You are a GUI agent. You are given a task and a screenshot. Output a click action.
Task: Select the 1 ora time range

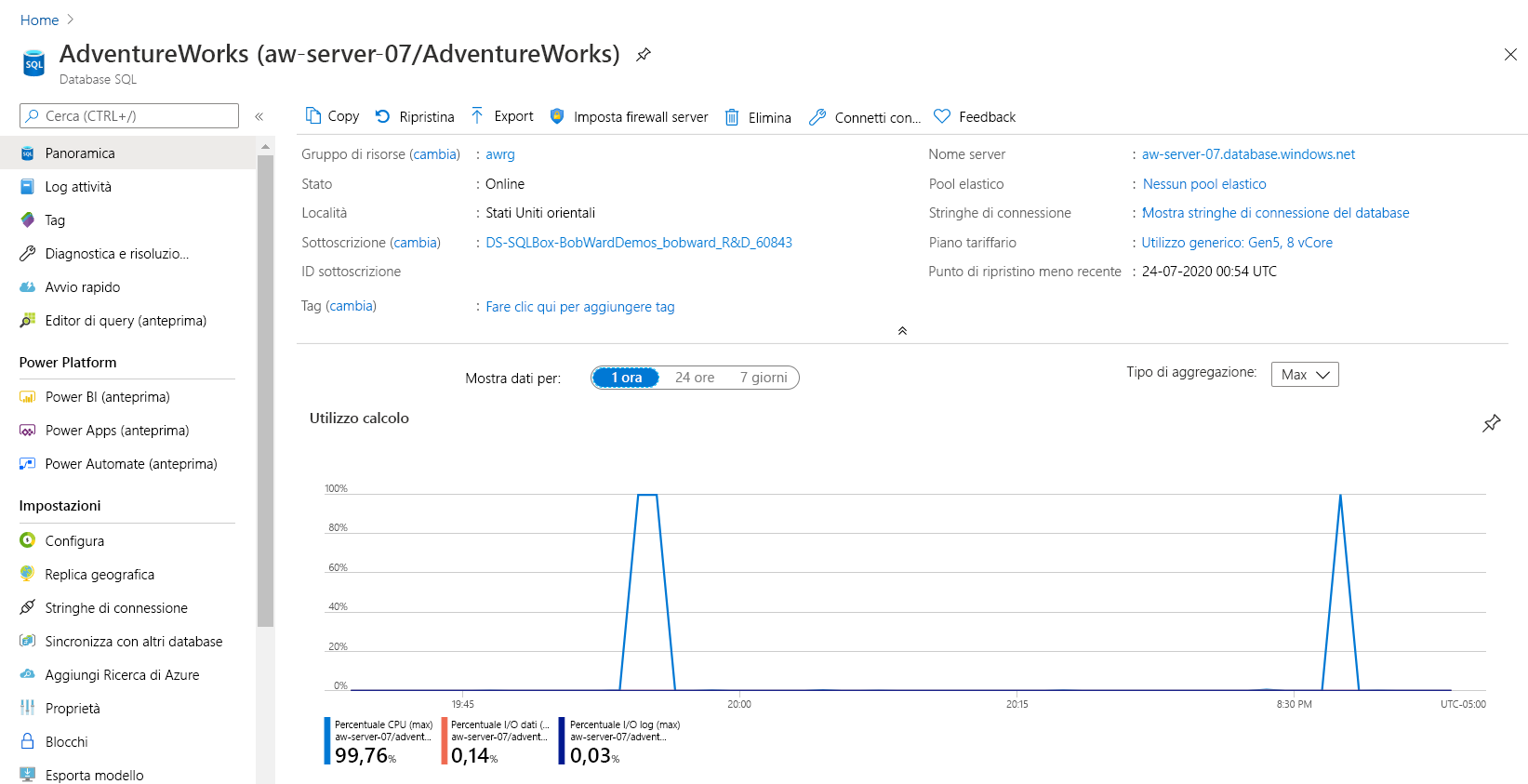626,378
